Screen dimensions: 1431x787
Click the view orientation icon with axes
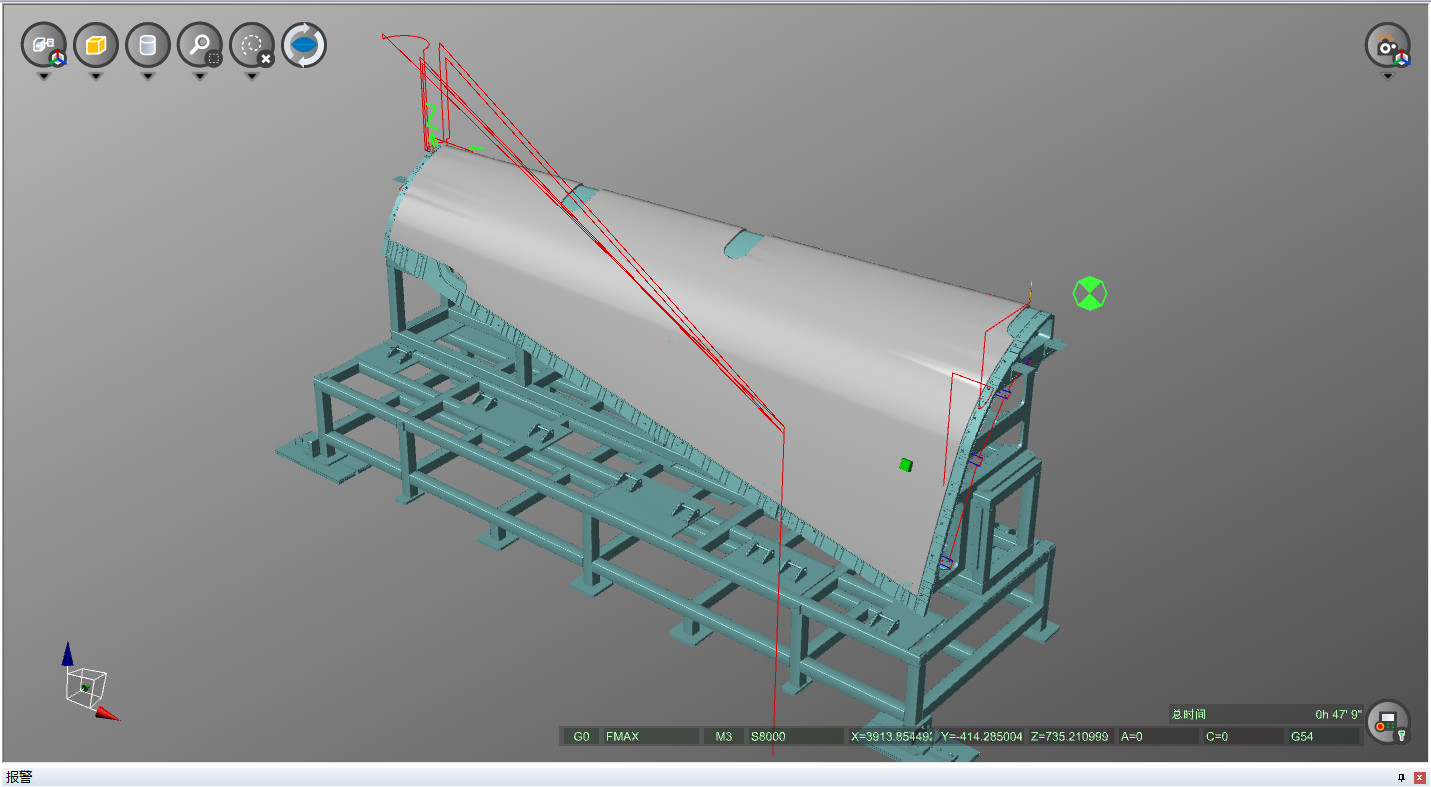coord(44,45)
